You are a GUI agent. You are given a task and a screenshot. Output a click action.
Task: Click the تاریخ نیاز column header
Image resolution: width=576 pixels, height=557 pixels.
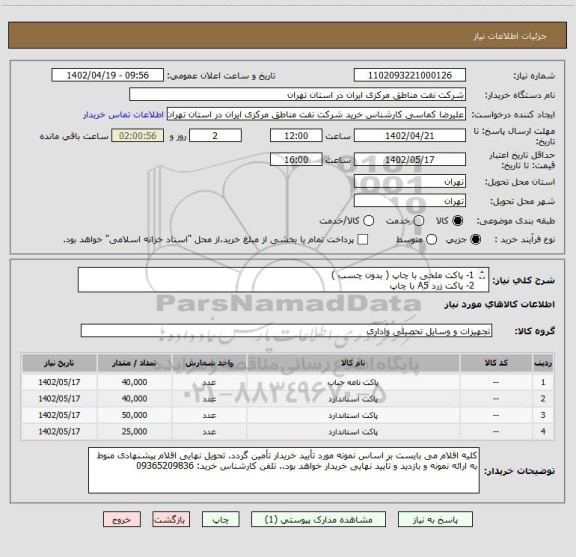pos(59,363)
